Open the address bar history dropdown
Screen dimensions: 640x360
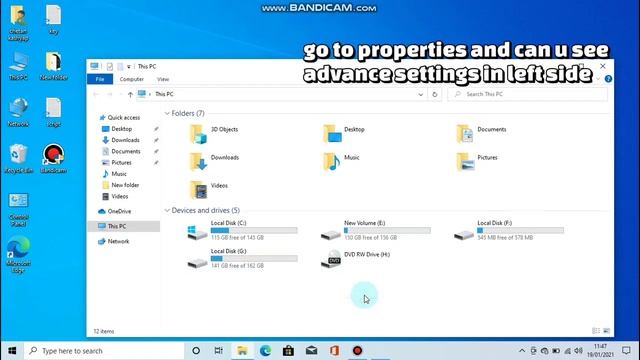(420, 94)
